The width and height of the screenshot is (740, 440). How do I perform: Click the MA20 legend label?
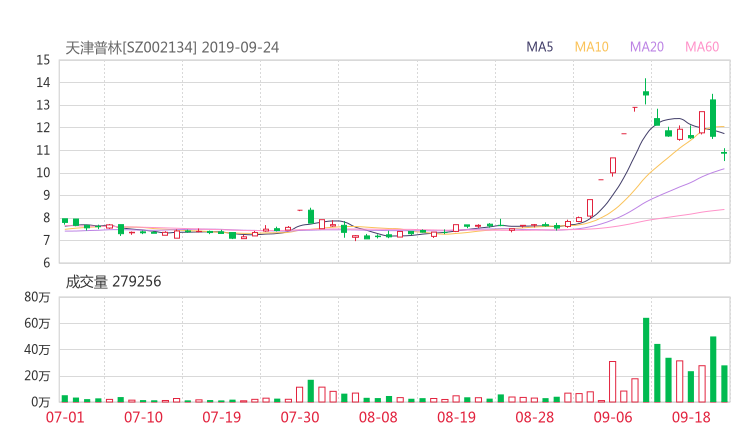pyautogui.click(x=647, y=47)
